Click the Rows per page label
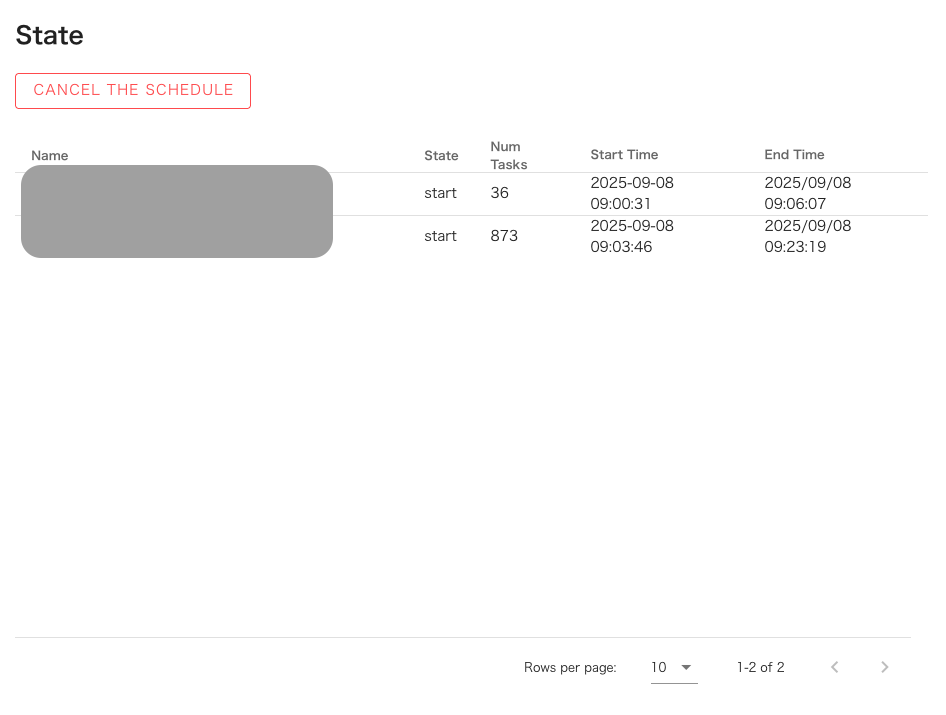The height and width of the screenshot is (715, 946). click(x=570, y=667)
